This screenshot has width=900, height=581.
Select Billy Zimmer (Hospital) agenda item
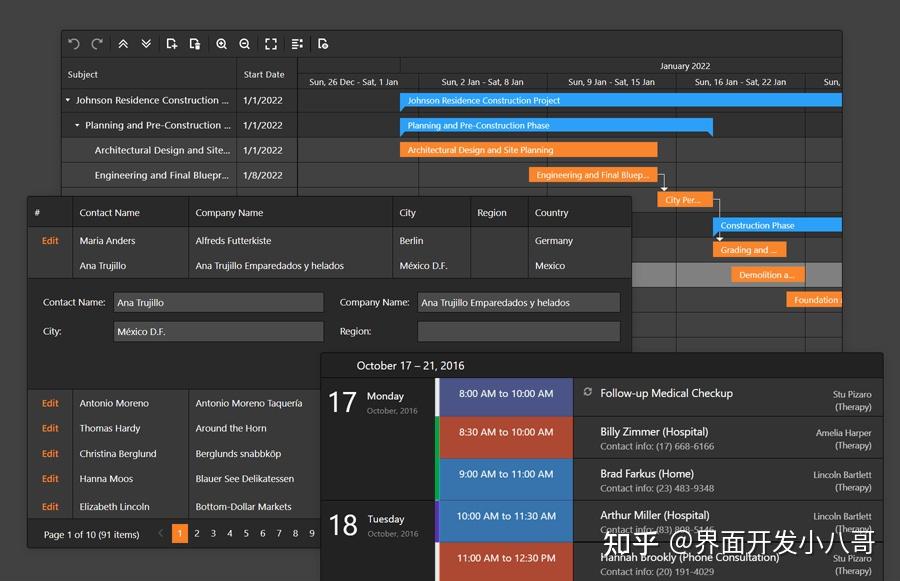pyautogui.click(x=728, y=437)
